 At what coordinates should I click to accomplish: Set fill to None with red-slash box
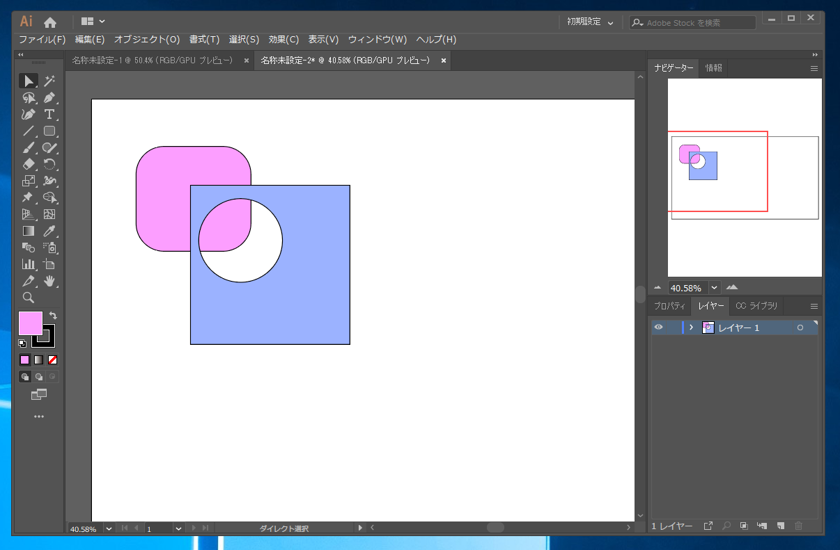(53, 360)
